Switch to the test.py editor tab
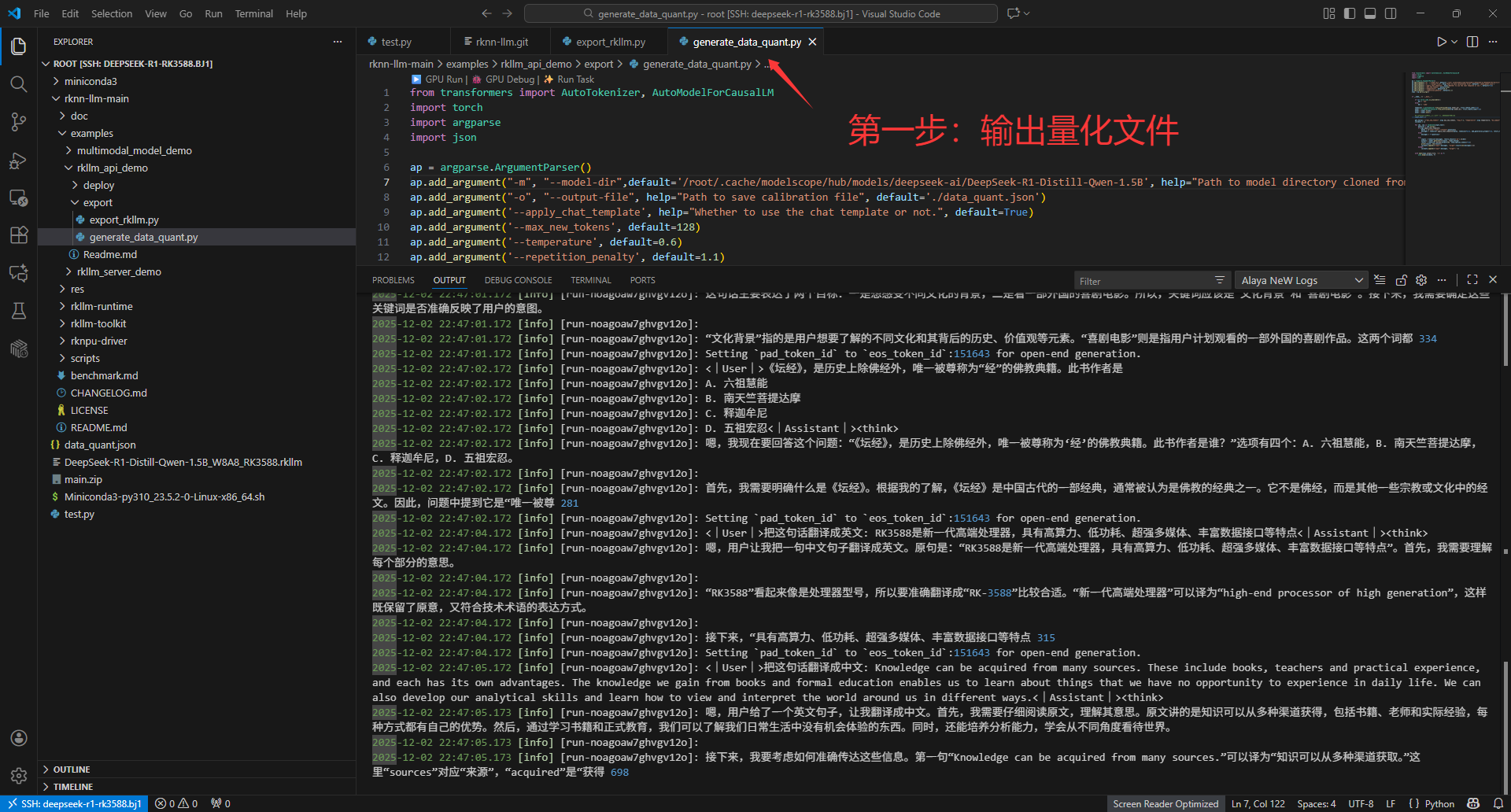 point(396,42)
